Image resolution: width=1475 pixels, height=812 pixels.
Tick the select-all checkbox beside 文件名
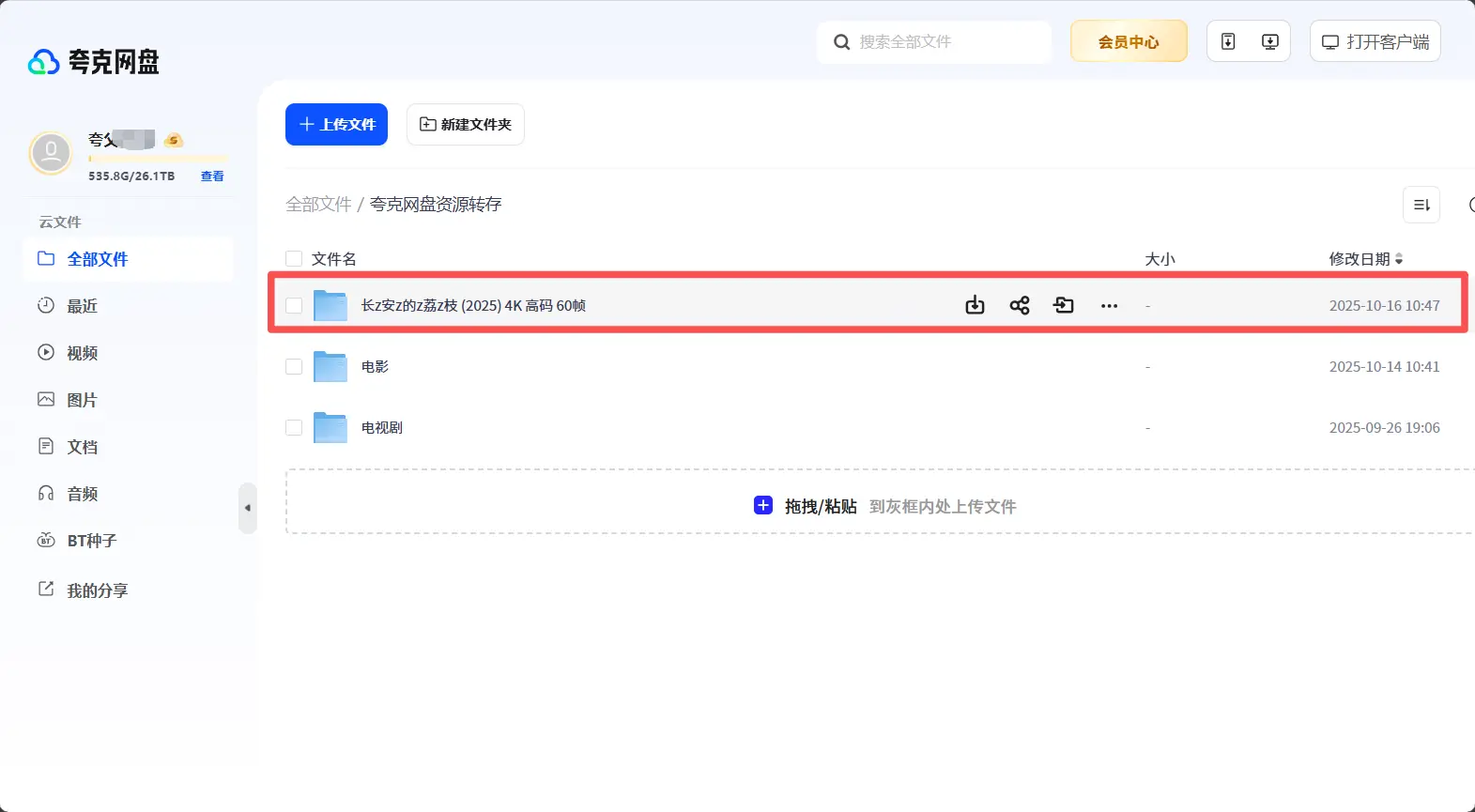(294, 259)
